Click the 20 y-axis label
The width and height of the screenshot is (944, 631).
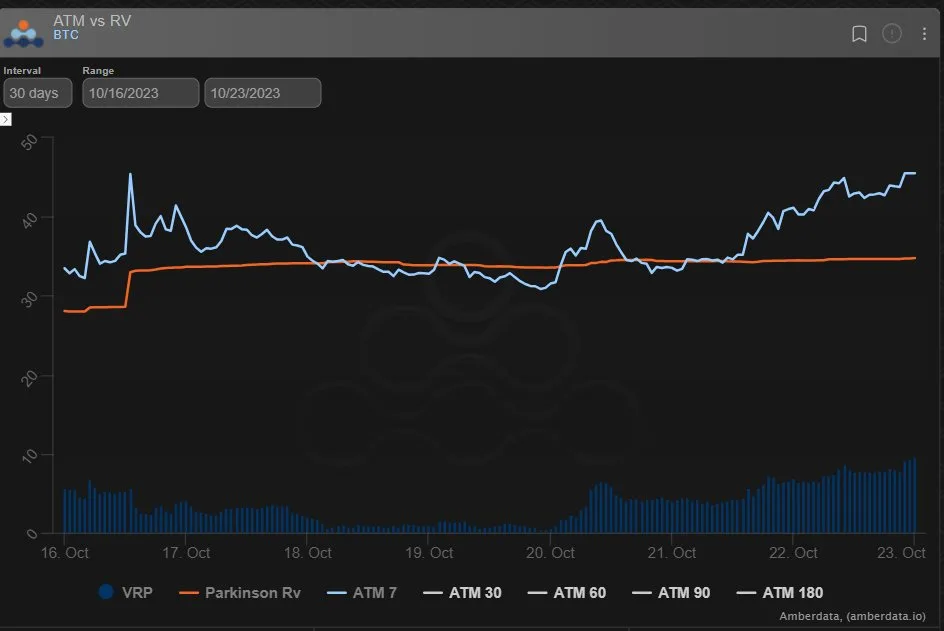click(x=29, y=378)
